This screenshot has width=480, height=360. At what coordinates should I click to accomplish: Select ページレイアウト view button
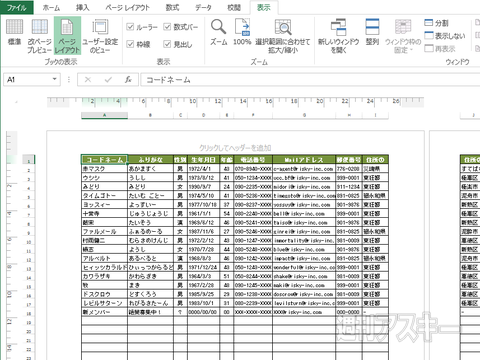[x=67, y=36]
